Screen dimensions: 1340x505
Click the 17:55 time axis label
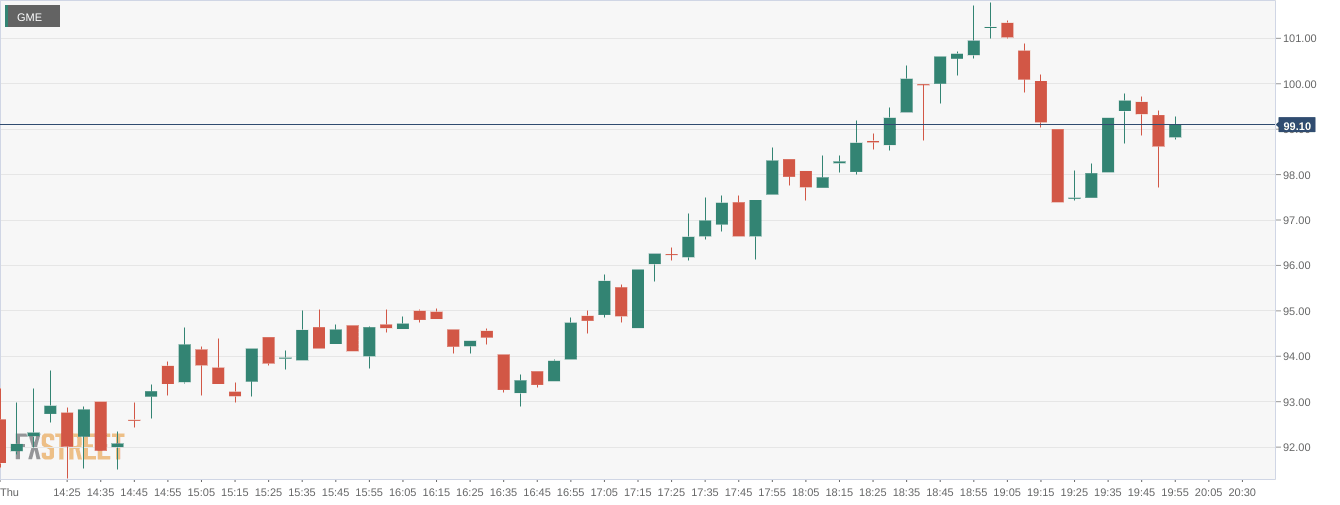772,492
